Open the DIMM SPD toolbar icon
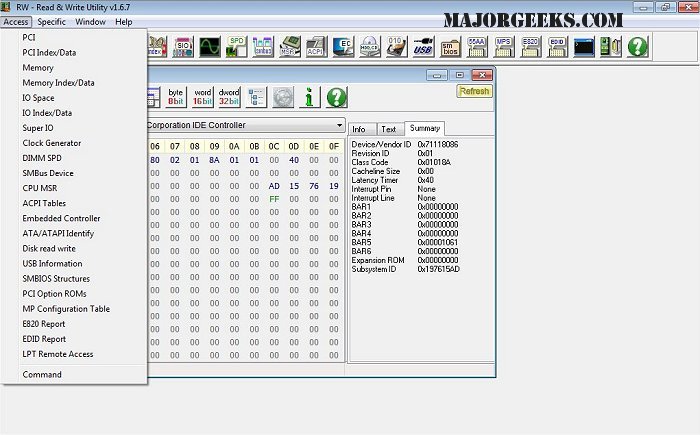The image size is (700, 435). (x=237, y=46)
